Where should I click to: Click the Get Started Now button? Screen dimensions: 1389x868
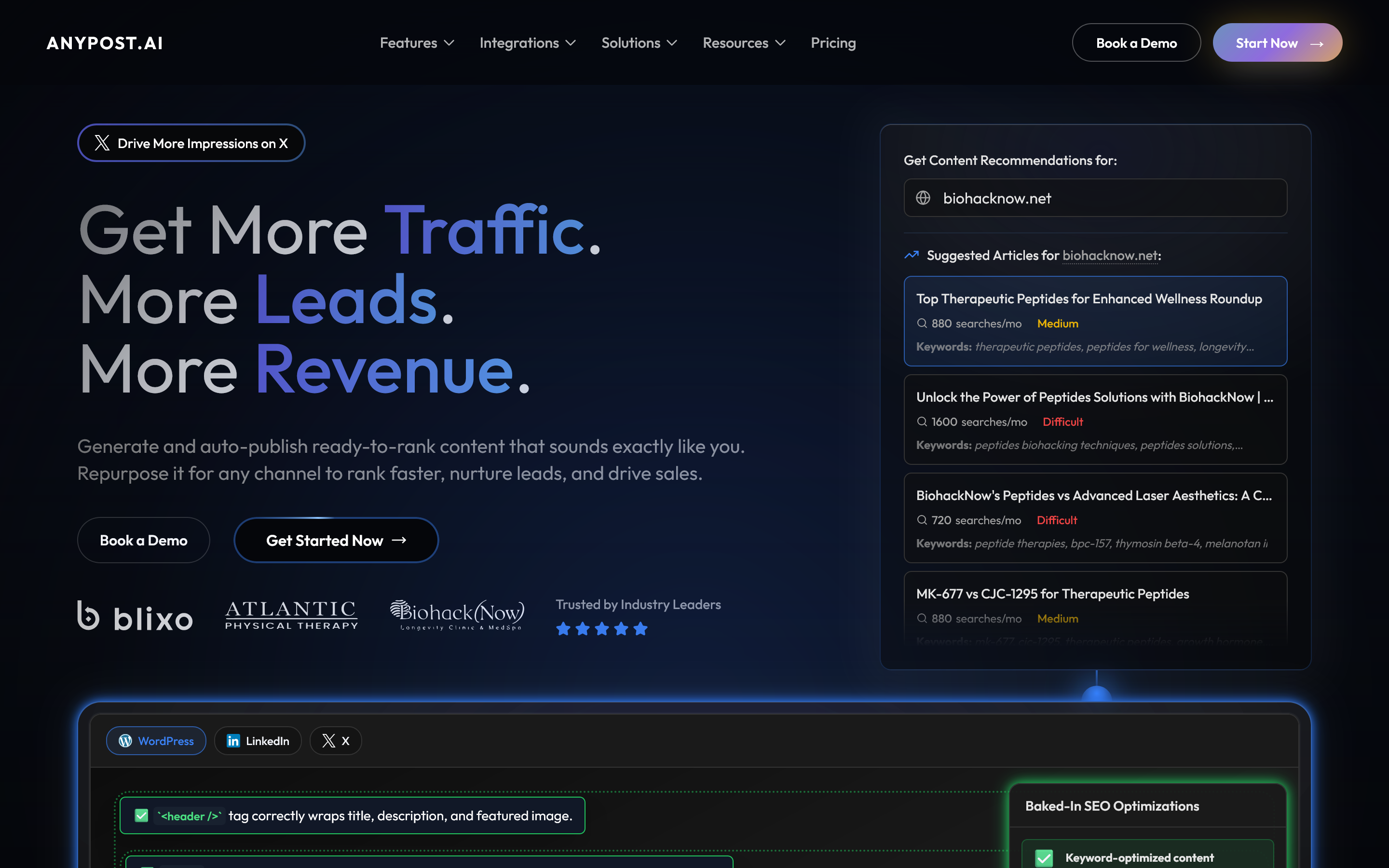(336, 540)
